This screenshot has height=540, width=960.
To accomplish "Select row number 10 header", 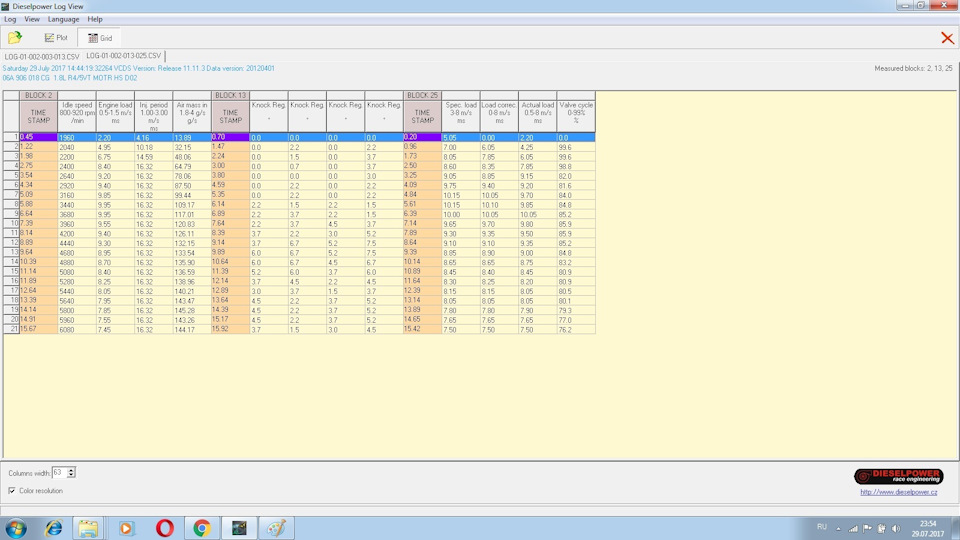I will pos(12,224).
